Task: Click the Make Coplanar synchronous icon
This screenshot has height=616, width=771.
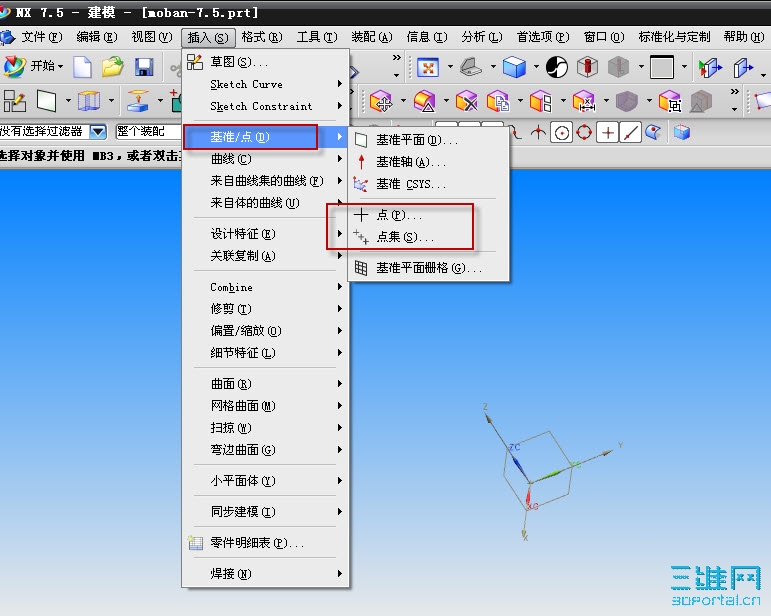Action: click(541, 101)
